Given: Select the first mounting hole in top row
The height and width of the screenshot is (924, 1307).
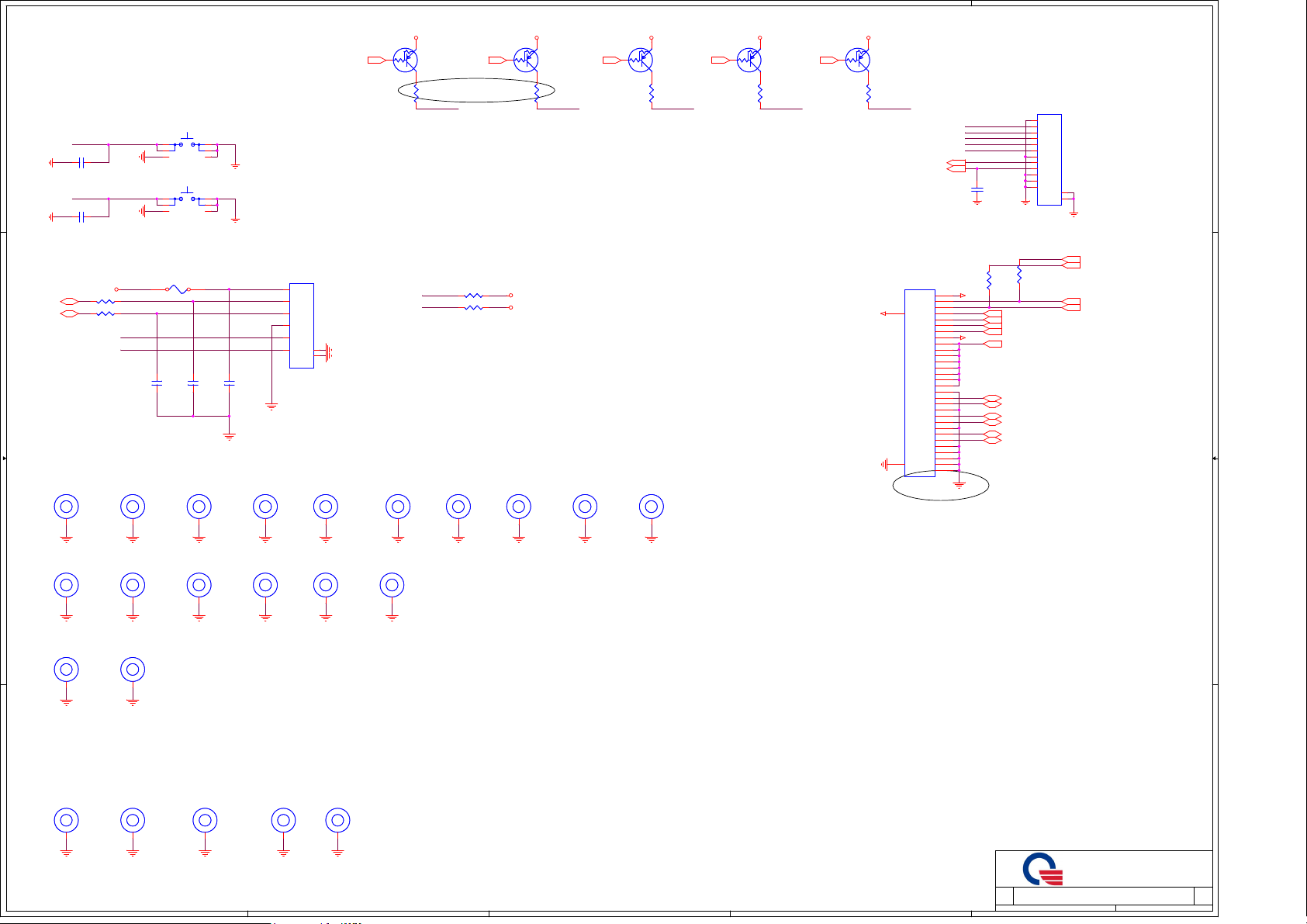Looking at the screenshot, I should coord(67,507).
